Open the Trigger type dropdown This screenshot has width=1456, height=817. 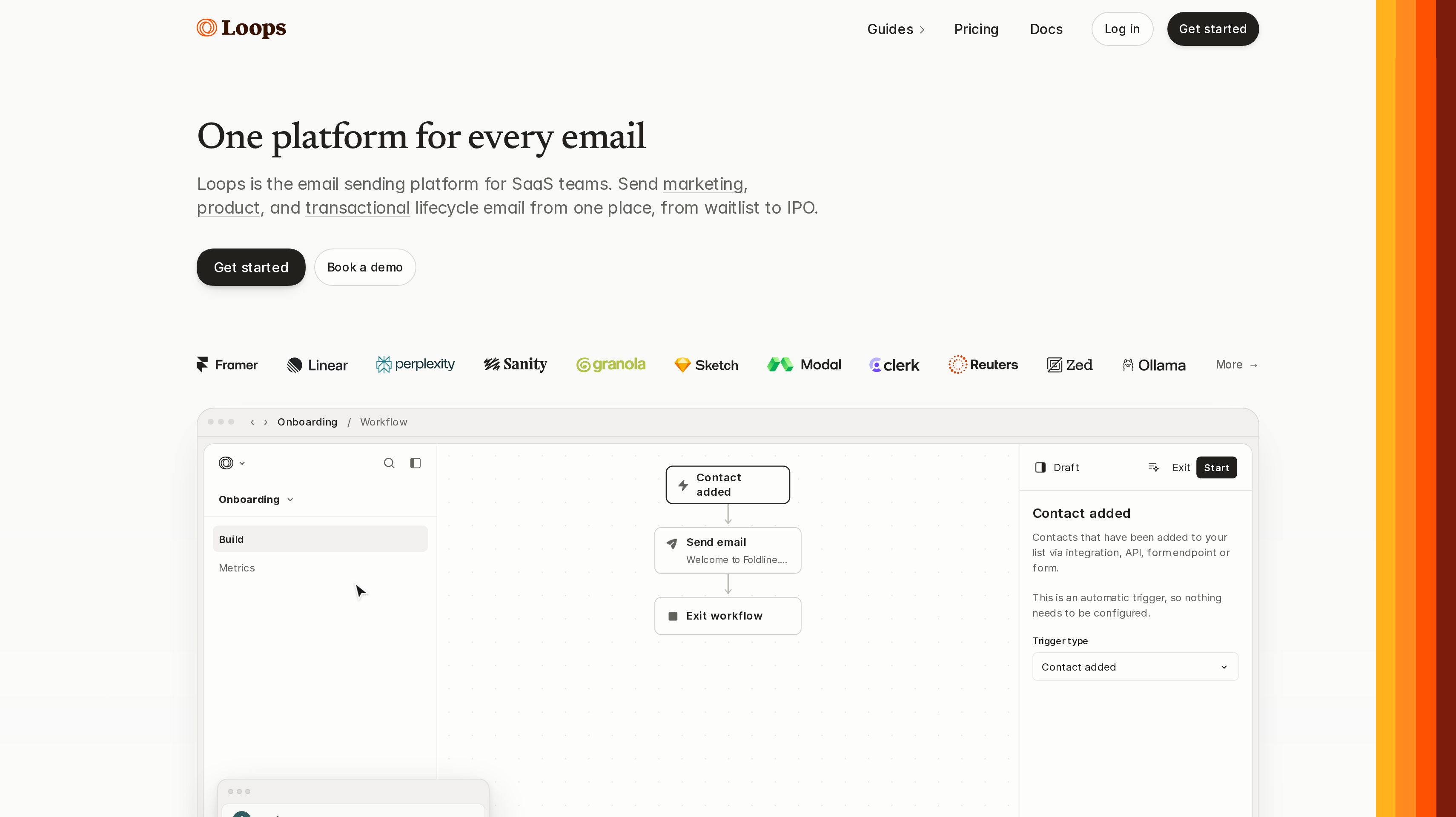click(1135, 667)
